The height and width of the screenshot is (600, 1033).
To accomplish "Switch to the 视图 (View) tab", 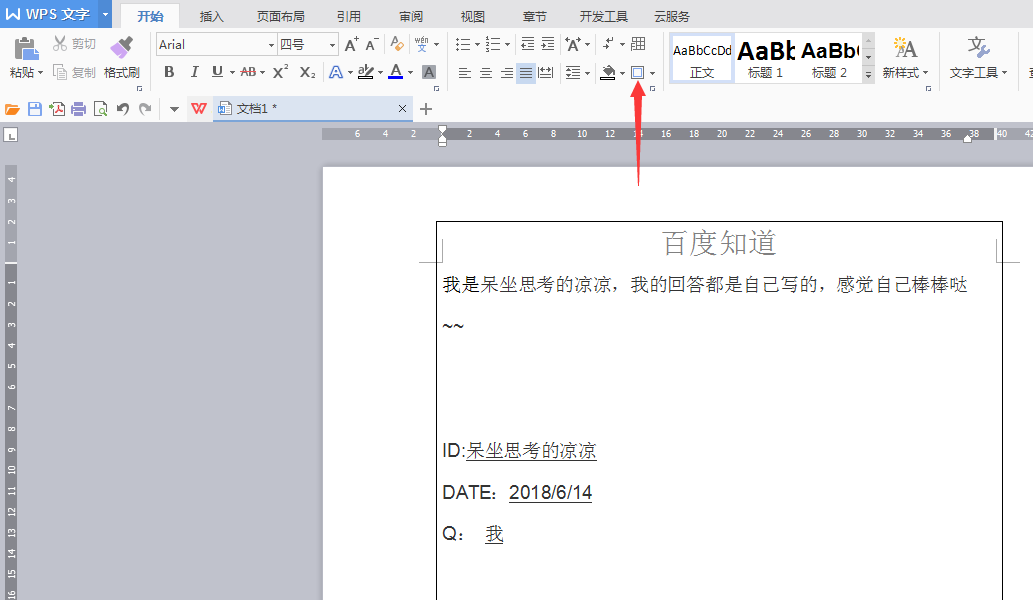I will pyautogui.click(x=472, y=16).
